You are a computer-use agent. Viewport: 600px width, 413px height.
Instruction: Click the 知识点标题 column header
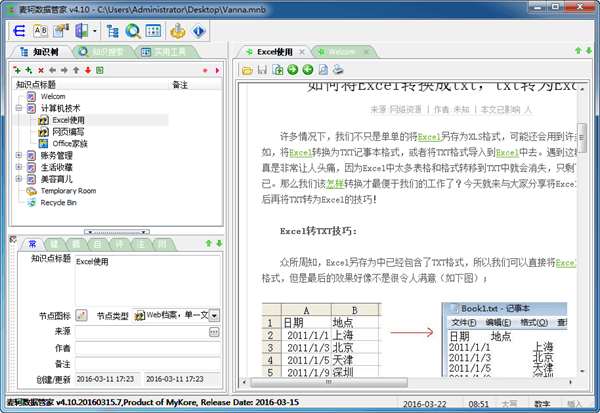tap(90, 85)
